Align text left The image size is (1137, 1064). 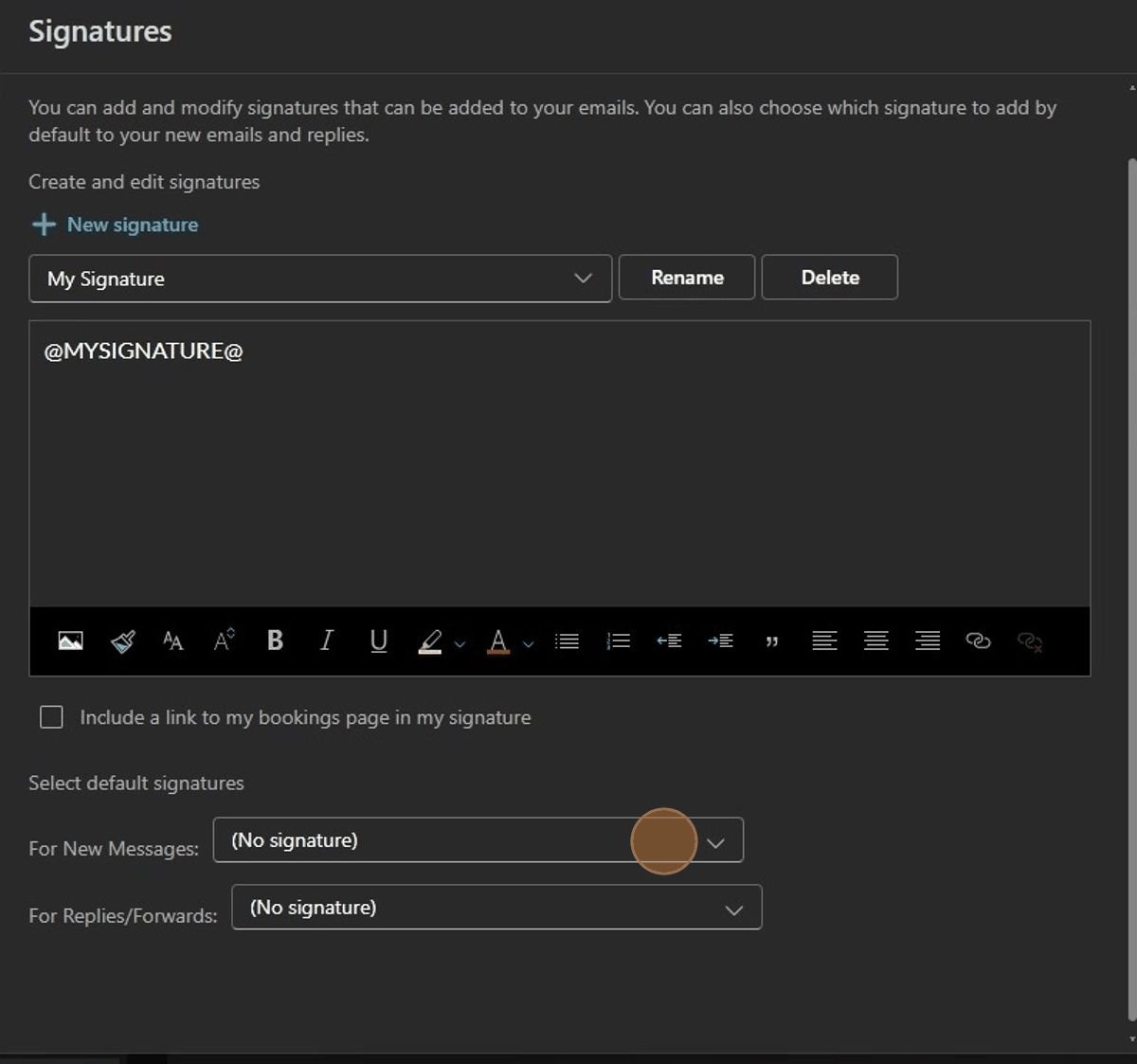pyautogui.click(x=824, y=641)
